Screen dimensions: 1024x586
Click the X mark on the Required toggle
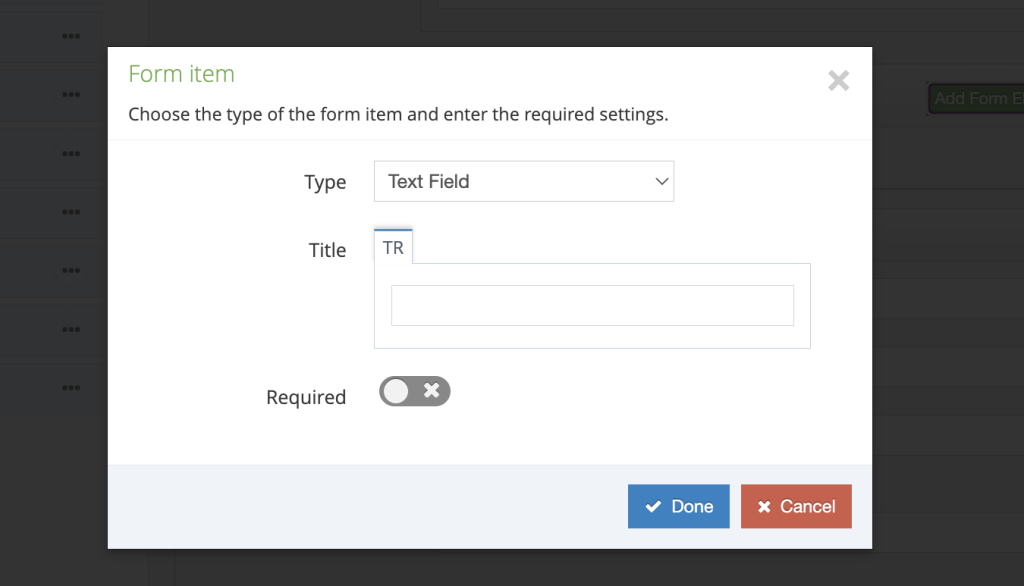431,391
